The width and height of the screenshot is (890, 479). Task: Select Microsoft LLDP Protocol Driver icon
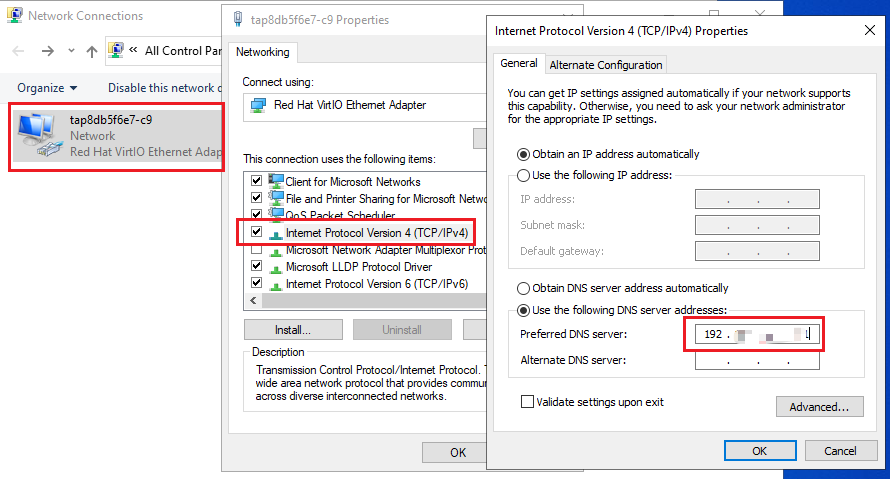[x=276, y=267]
